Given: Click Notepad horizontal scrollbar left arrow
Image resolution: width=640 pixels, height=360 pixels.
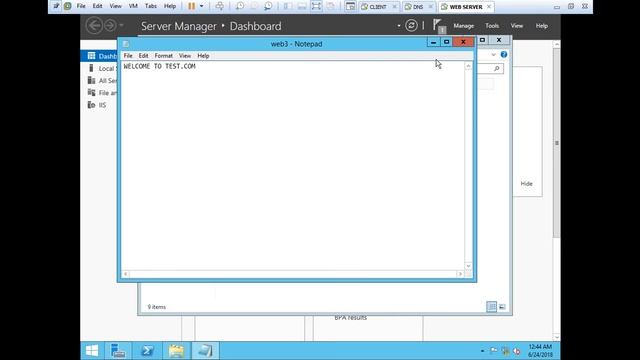Looking at the screenshot, I should (x=126, y=274).
